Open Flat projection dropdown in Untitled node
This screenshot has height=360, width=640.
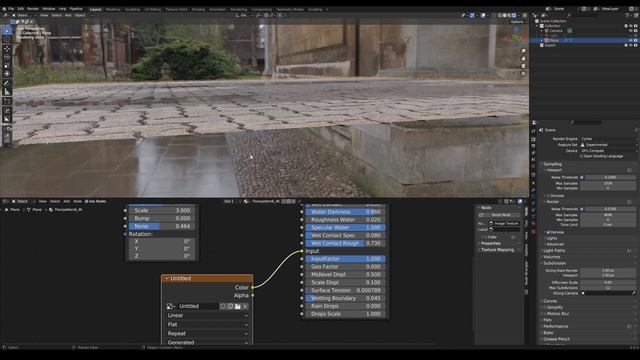[207, 324]
